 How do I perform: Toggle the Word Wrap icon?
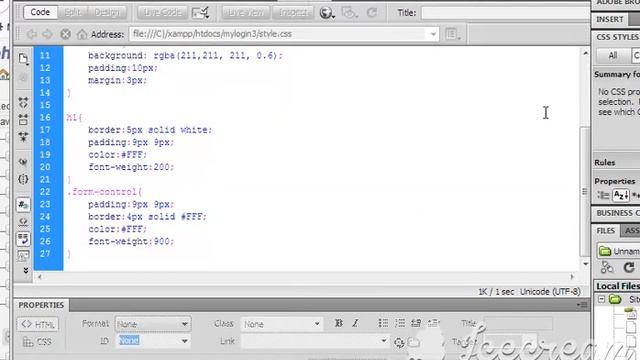23,239
